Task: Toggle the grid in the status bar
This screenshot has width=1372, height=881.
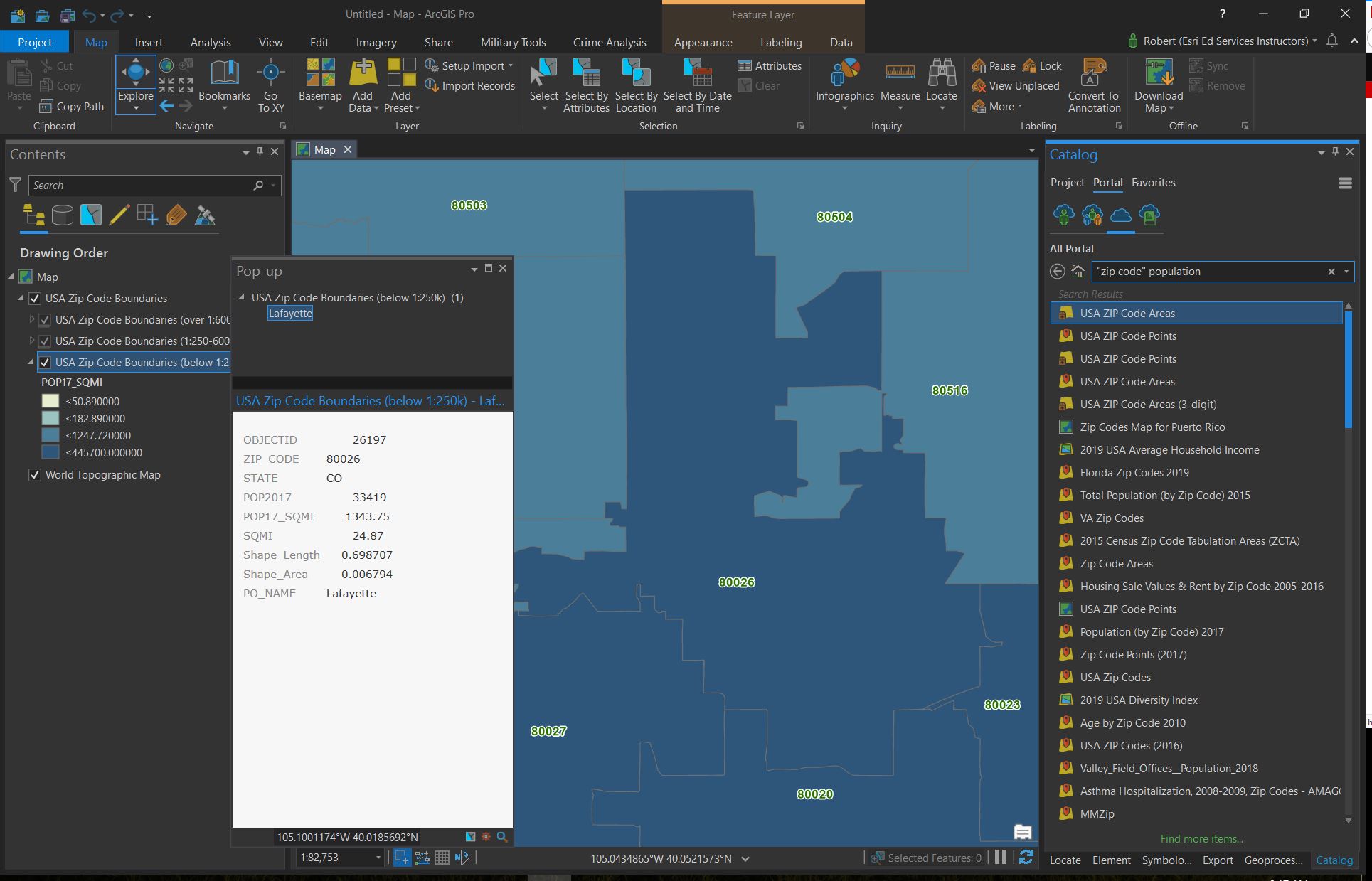Action: [442, 858]
